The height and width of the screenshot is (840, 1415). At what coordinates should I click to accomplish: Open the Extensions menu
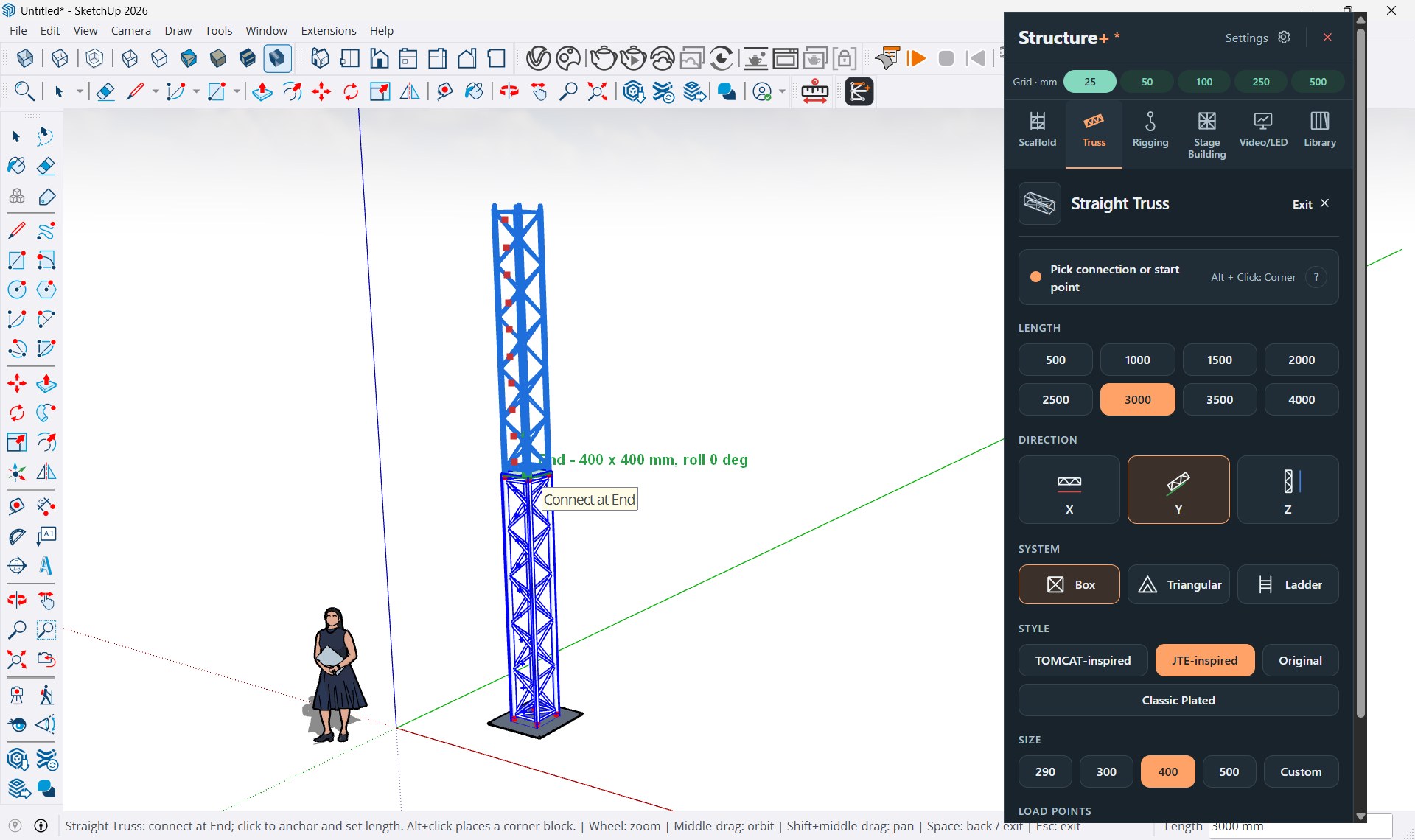tap(329, 30)
